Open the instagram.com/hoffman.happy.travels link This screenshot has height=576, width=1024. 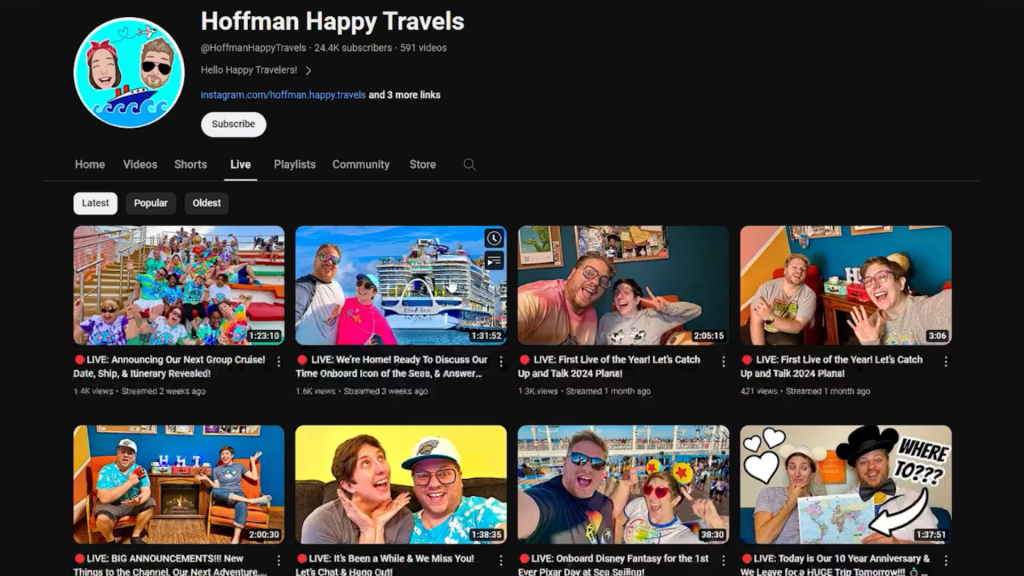click(x=283, y=95)
